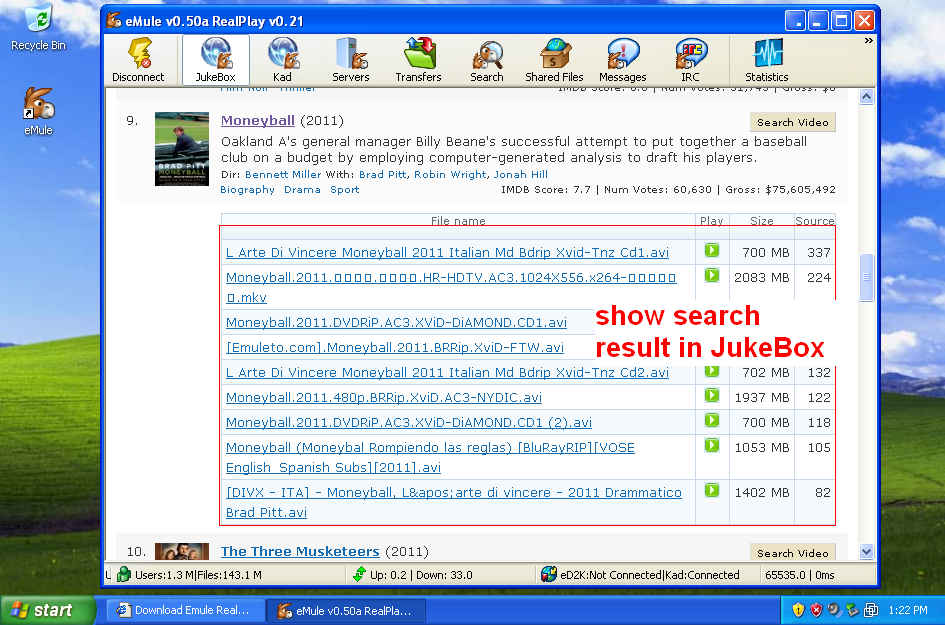Play Moneyball 480p BRRip NYDIC file
945x625 pixels.
coord(712,395)
